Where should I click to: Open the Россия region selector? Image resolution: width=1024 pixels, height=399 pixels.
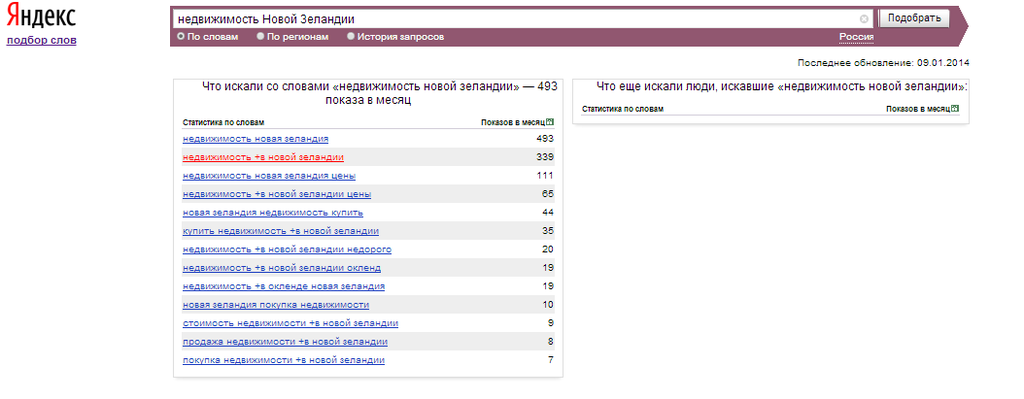pyautogui.click(x=856, y=37)
